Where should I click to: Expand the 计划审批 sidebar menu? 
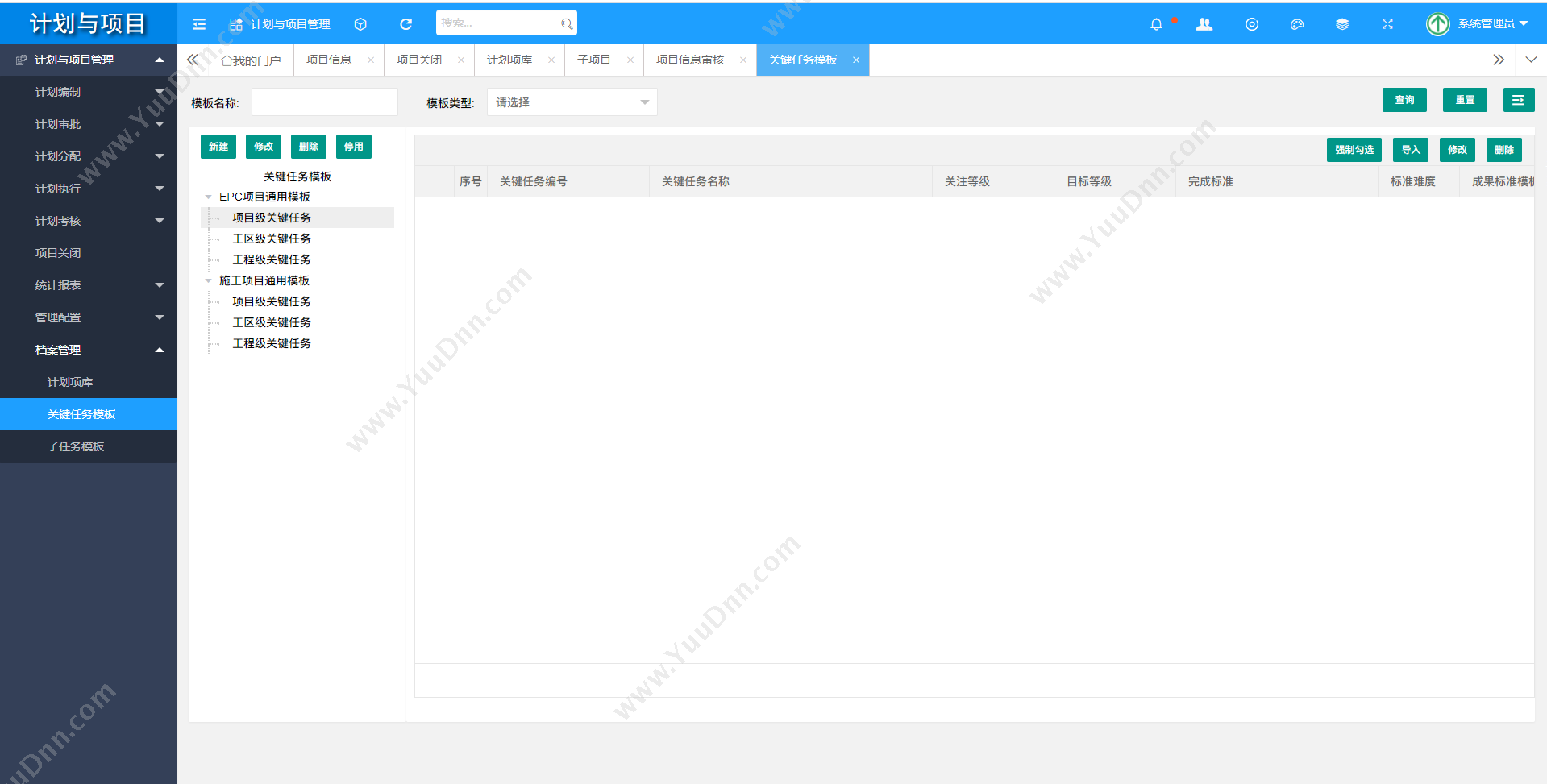pyautogui.click(x=159, y=124)
